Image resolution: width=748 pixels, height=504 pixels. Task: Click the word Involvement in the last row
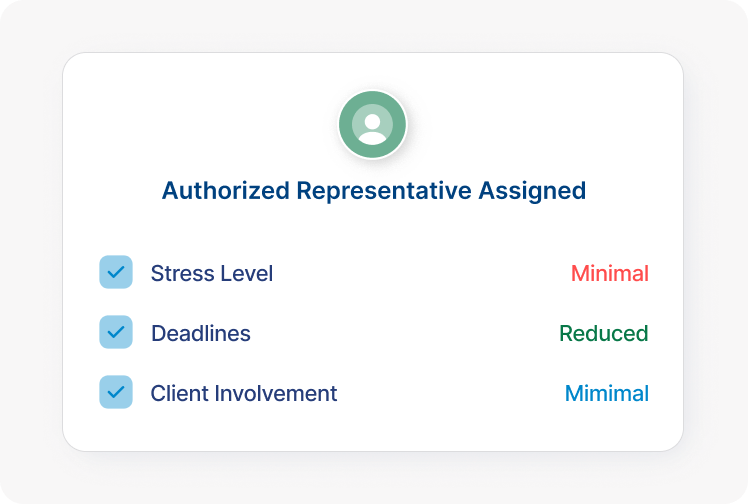point(279,393)
